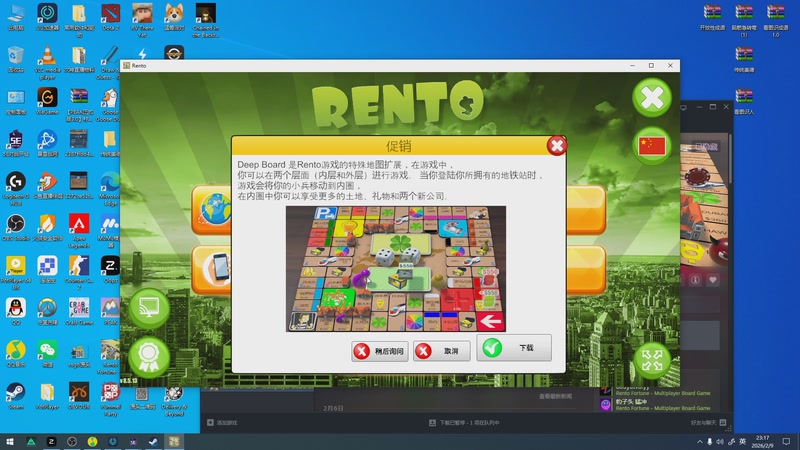The image size is (800, 450).
Task: Click the heart wishlist icon in Steam window
Action: point(713,280)
